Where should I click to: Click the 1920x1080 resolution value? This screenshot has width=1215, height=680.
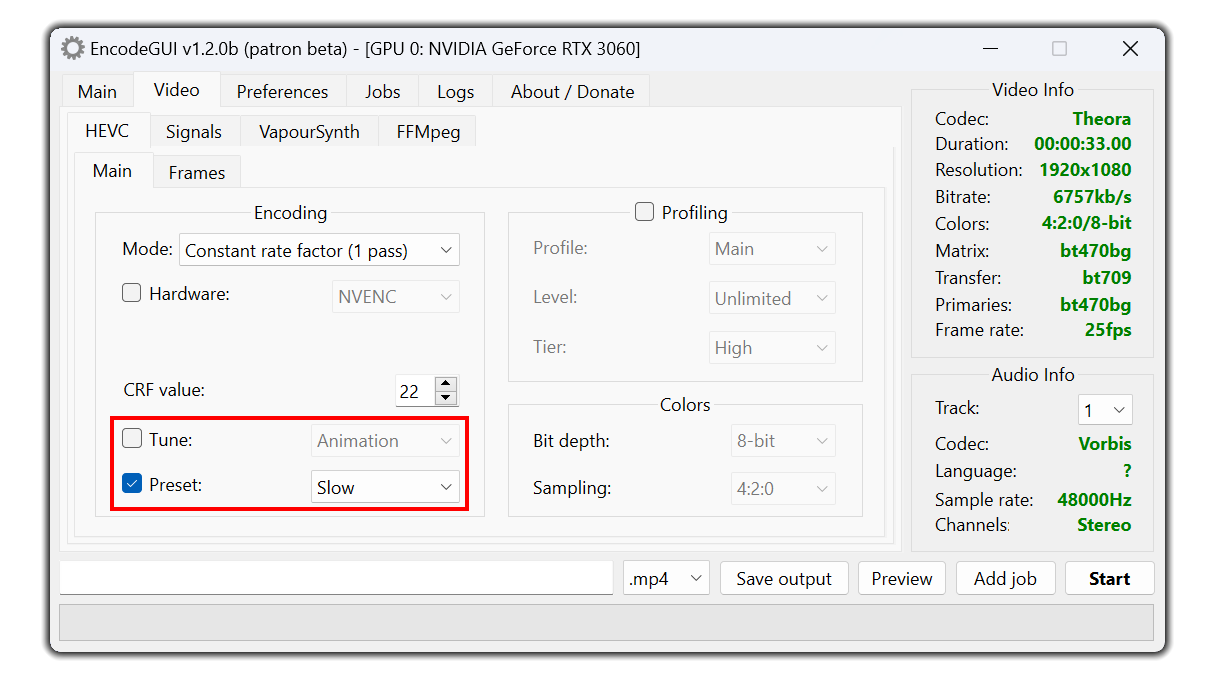pos(1085,170)
